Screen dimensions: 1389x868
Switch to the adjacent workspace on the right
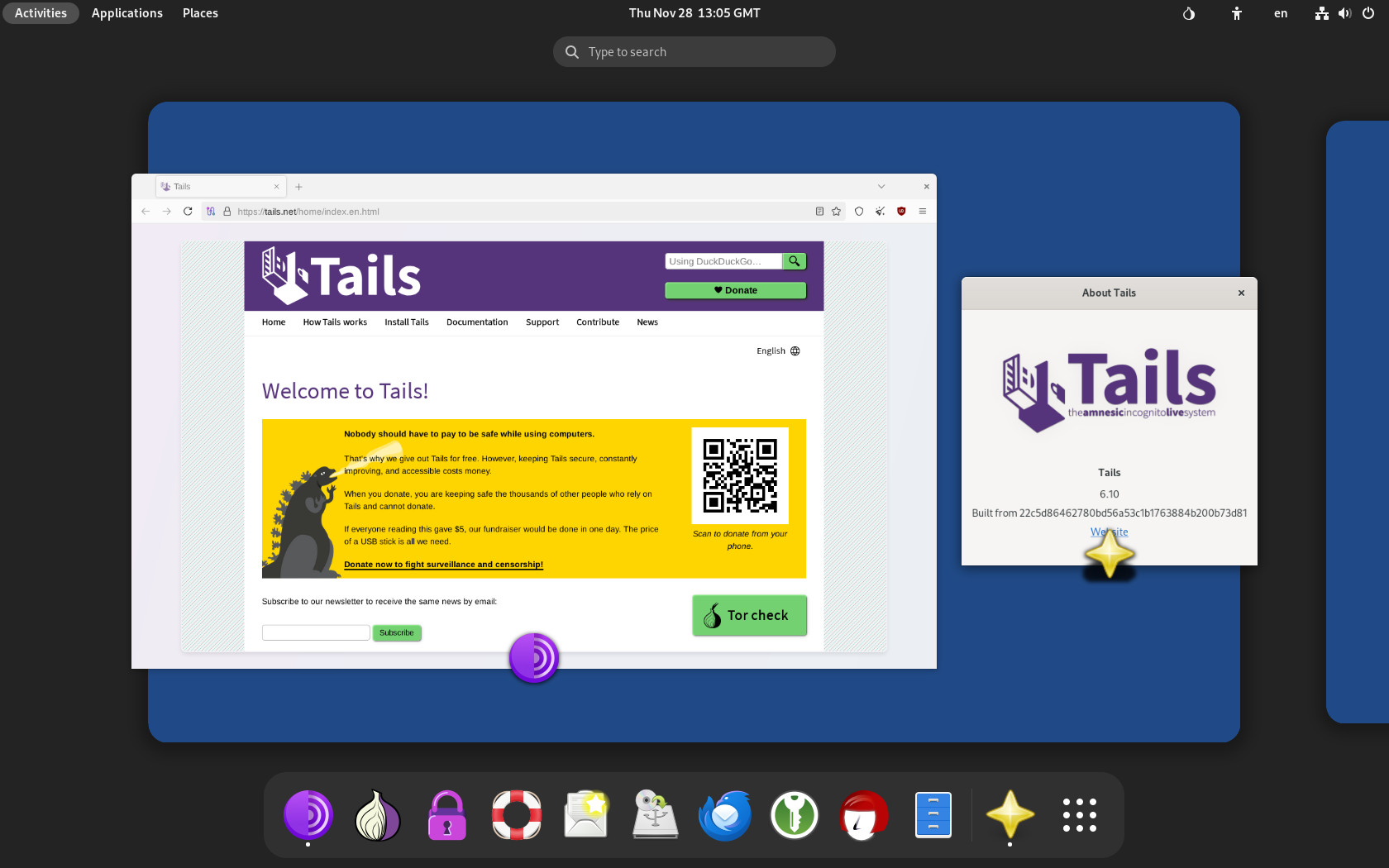pos(1358,422)
